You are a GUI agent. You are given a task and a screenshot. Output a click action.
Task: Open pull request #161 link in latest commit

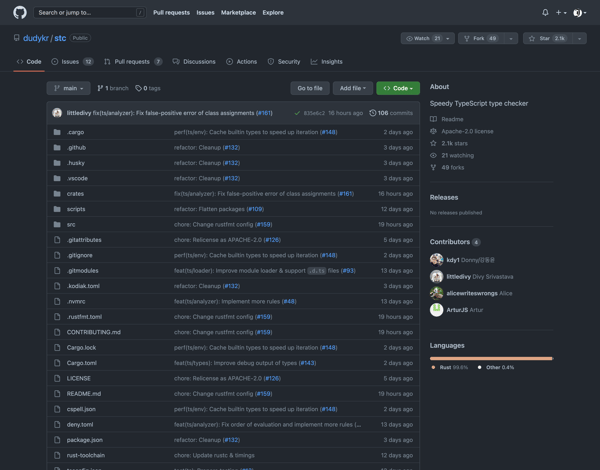(x=264, y=113)
